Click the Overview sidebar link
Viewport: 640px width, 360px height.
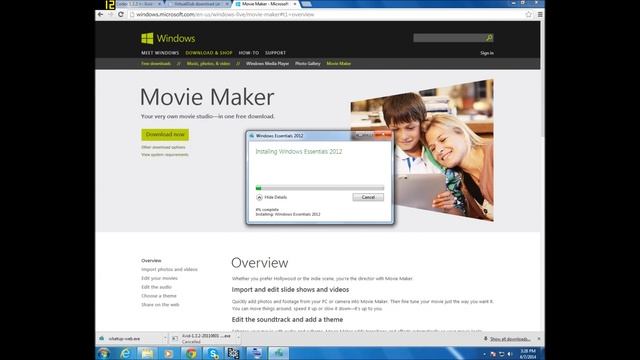[x=151, y=260]
